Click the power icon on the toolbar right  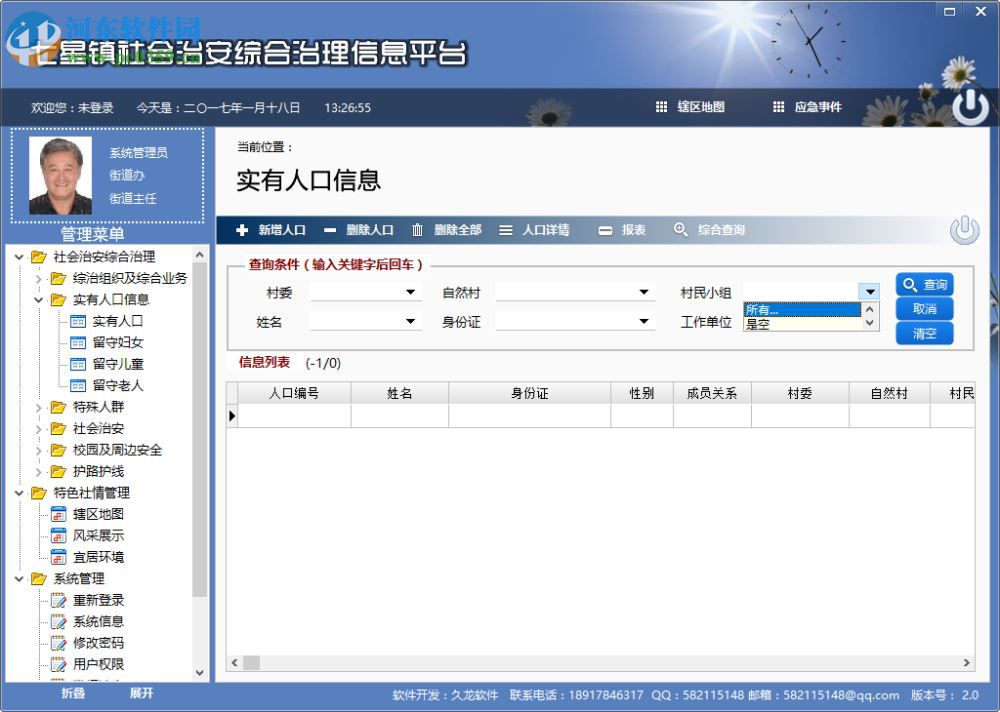[x=963, y=229]
